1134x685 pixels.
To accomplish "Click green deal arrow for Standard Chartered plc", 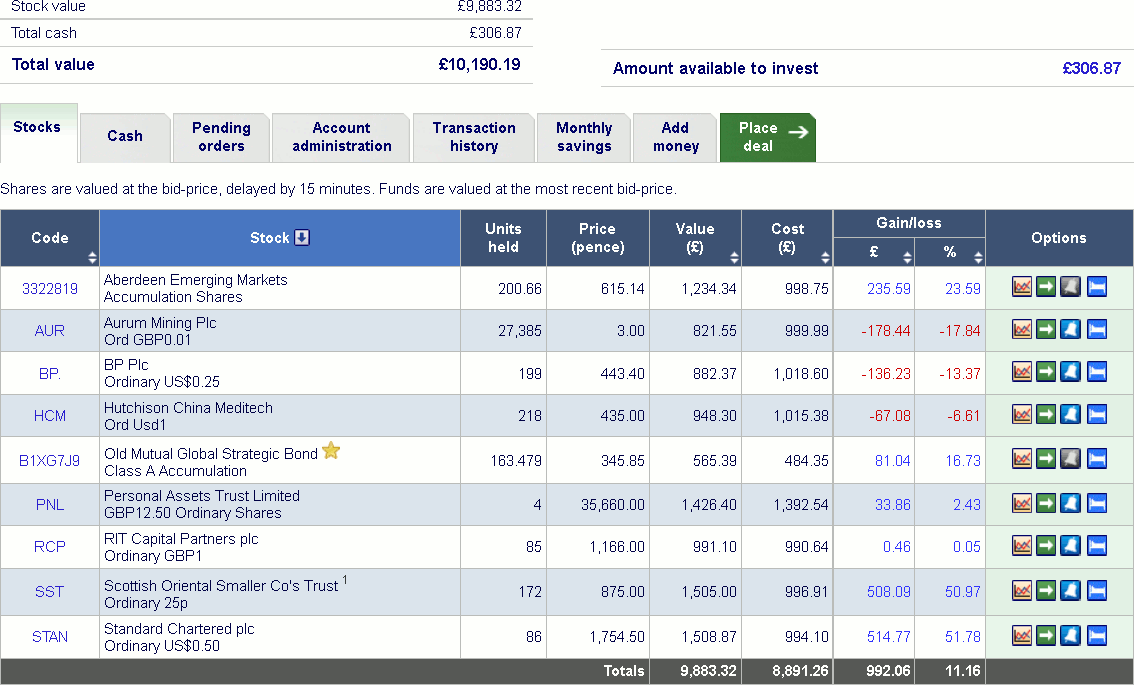I will tap(1046, 636).
